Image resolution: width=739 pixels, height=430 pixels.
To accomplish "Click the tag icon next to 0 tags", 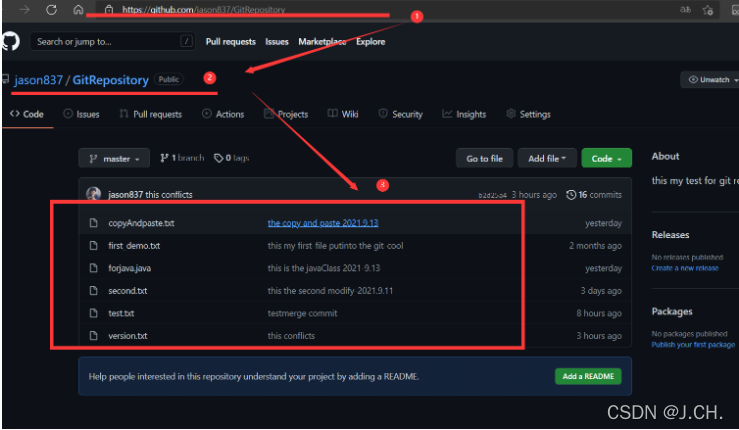I will point(218,158).
